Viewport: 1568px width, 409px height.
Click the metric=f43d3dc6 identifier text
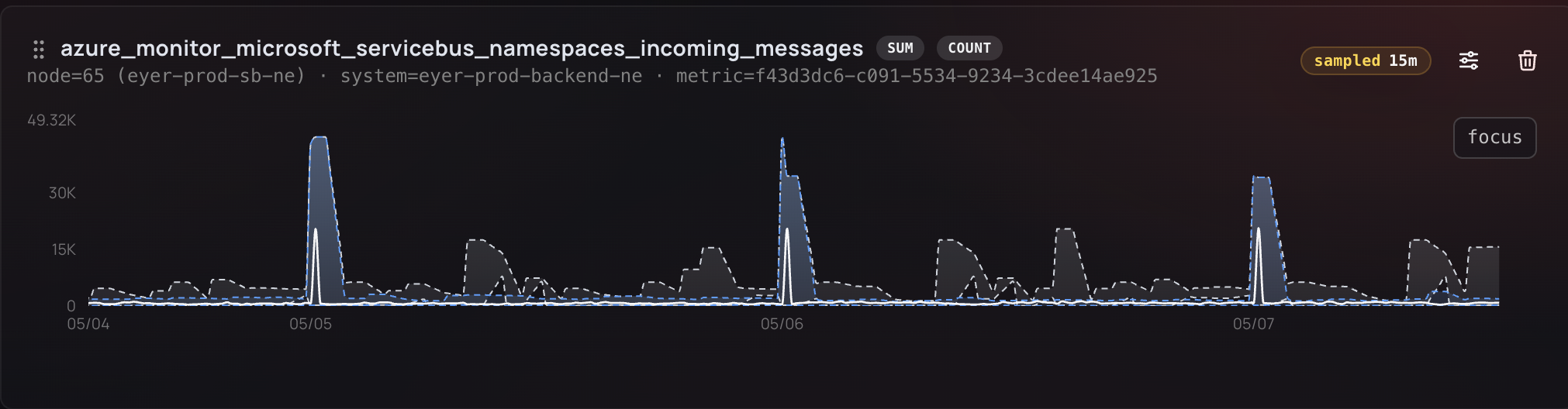(x=916, y=76)
